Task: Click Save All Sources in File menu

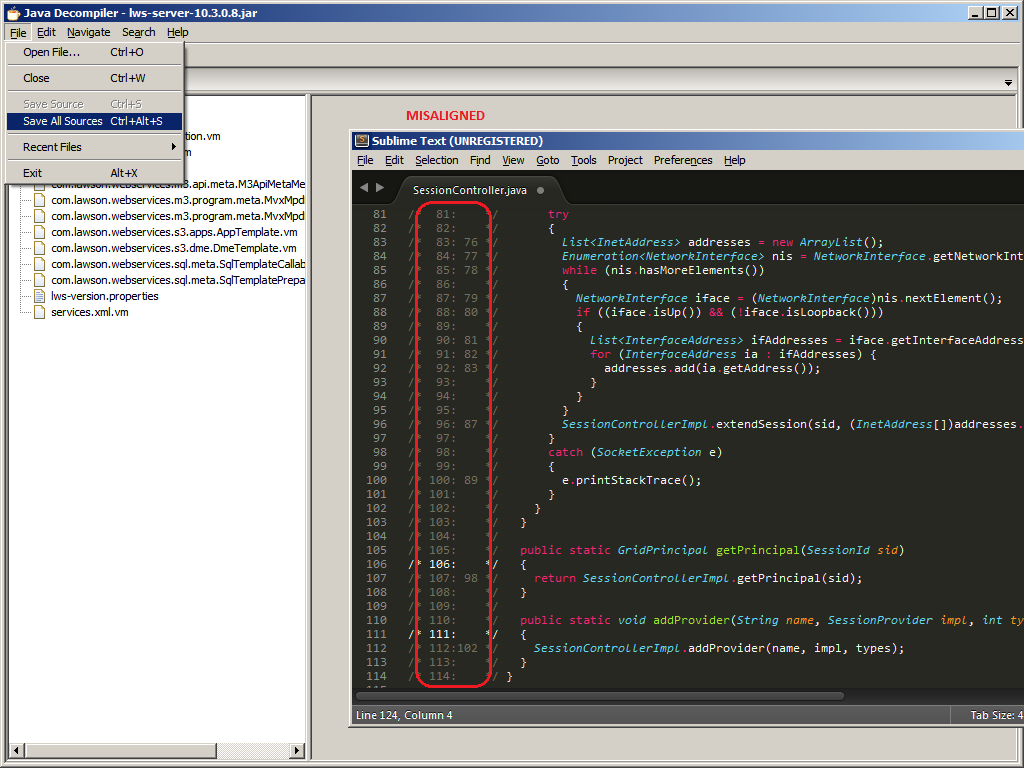Action: click(x=63, y=121)
